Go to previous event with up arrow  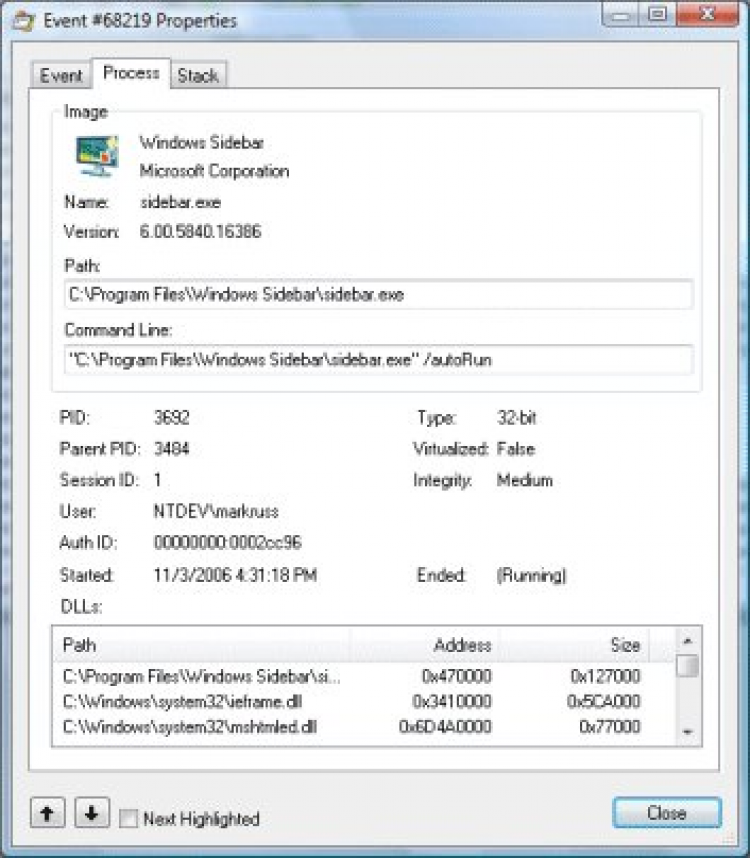48,813
